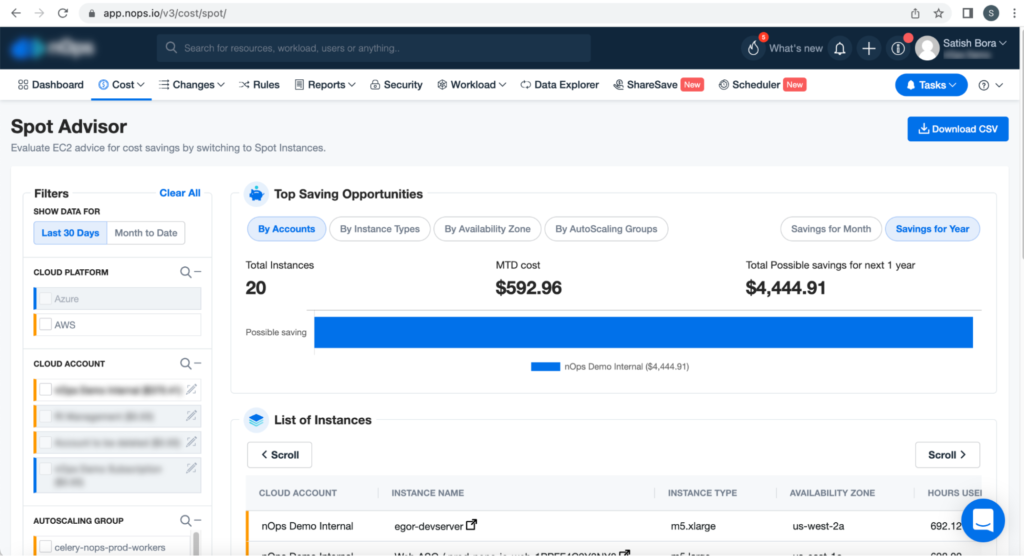Screen dimensions: 1024x556
Task: Check the AWS platform checkbox
Action: (45, 325)
